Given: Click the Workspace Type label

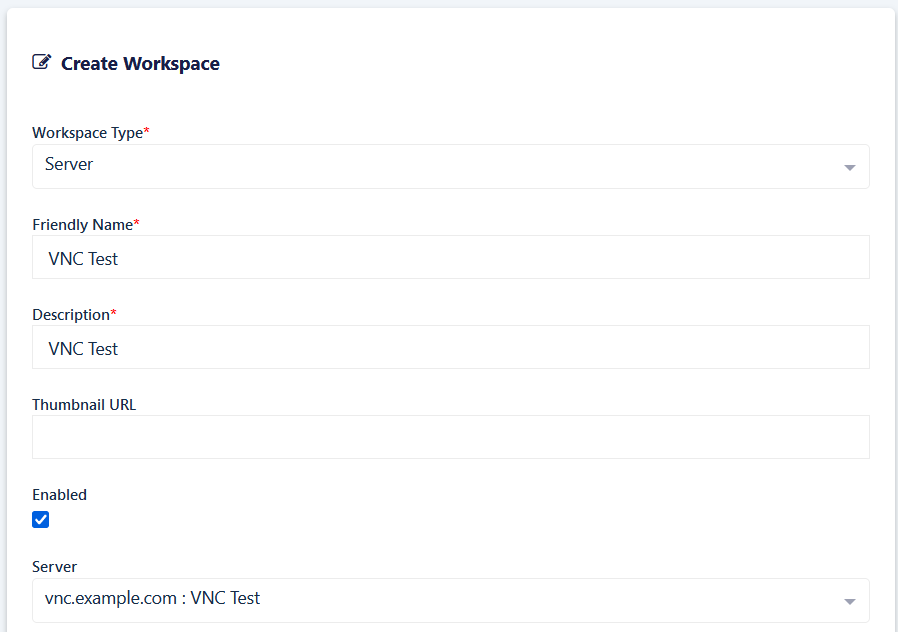Looking at the screenshot, I should (87, 133).
